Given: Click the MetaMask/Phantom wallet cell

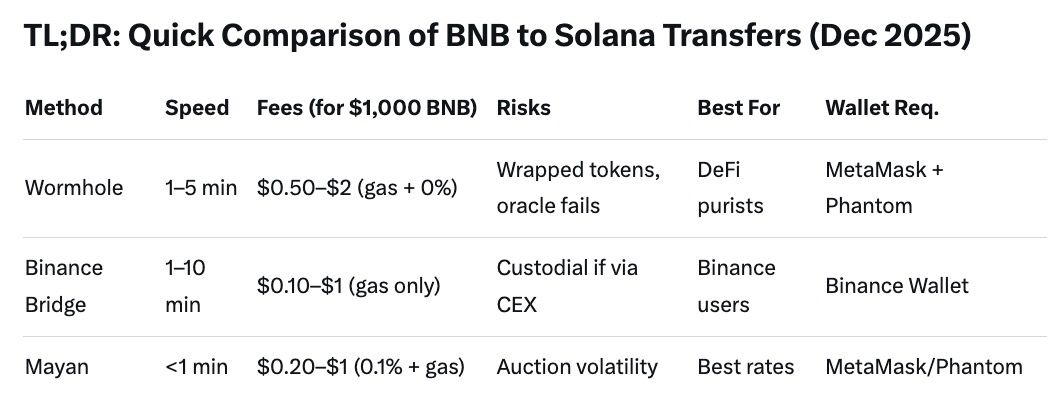Looking at the screenshot, I should [x=923, y=367].
